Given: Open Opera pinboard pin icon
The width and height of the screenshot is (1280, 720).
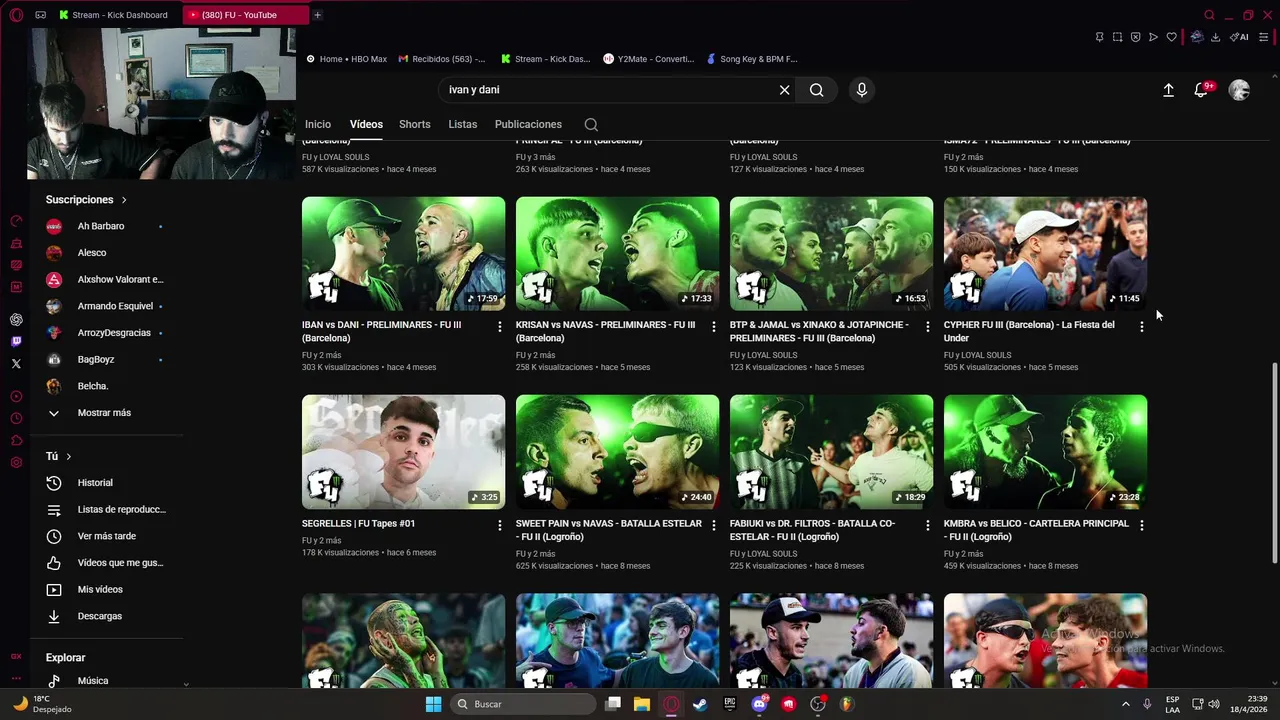Looking at the screenshot, I should click(x=1099, y=37).
